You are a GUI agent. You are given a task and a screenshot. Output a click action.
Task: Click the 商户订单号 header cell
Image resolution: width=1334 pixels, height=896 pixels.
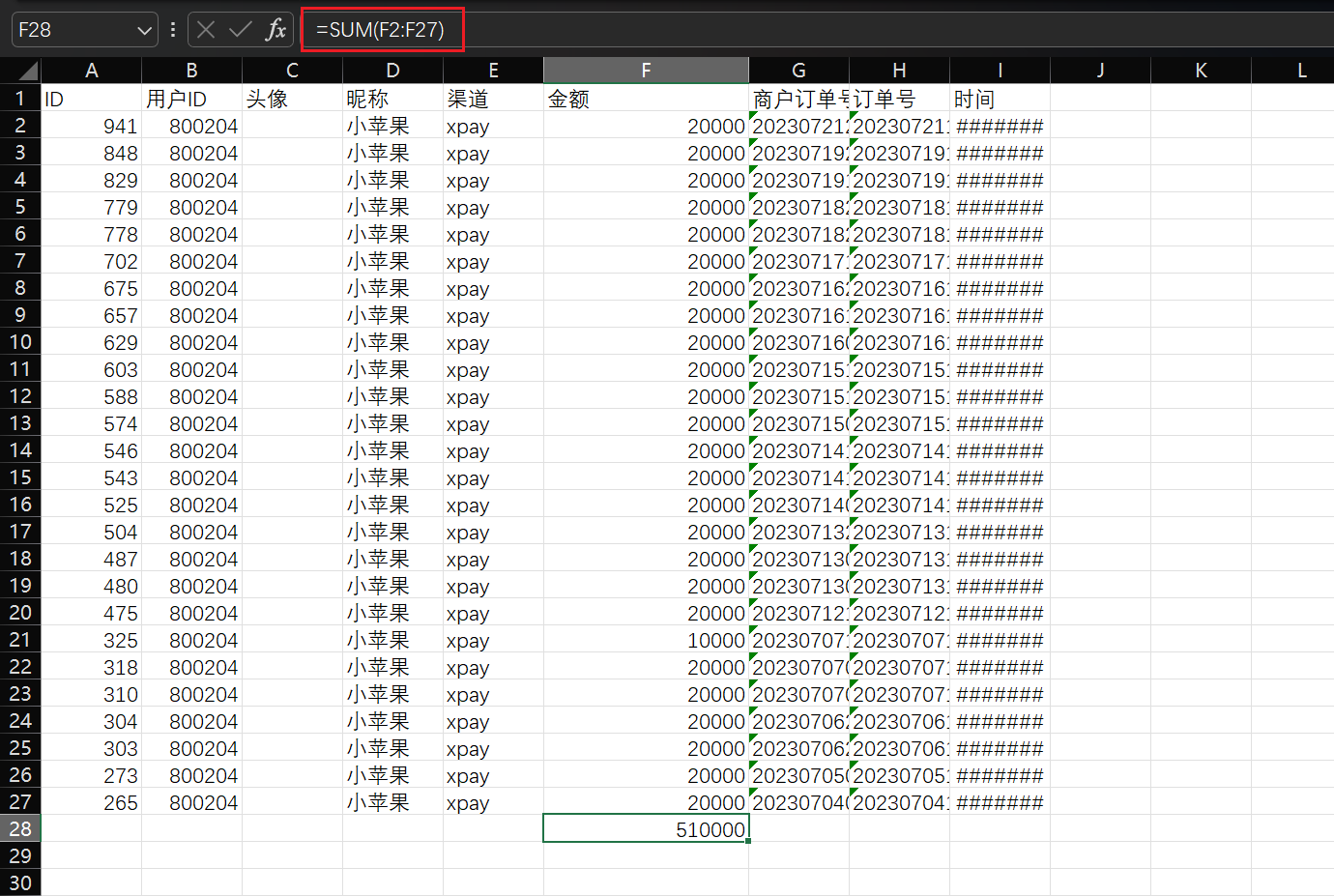pyautogui.click(x=798, y=99)
